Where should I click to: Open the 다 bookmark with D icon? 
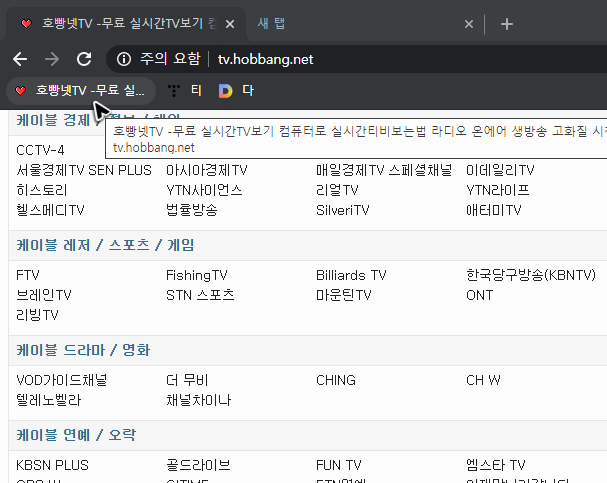pyautogui.click(x=236, y=91)
